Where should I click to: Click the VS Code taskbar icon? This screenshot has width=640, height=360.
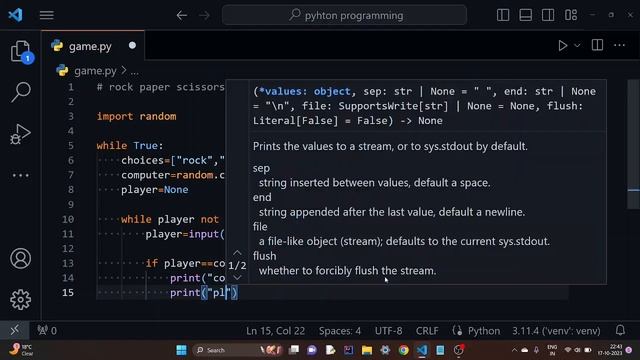[422, 350]
